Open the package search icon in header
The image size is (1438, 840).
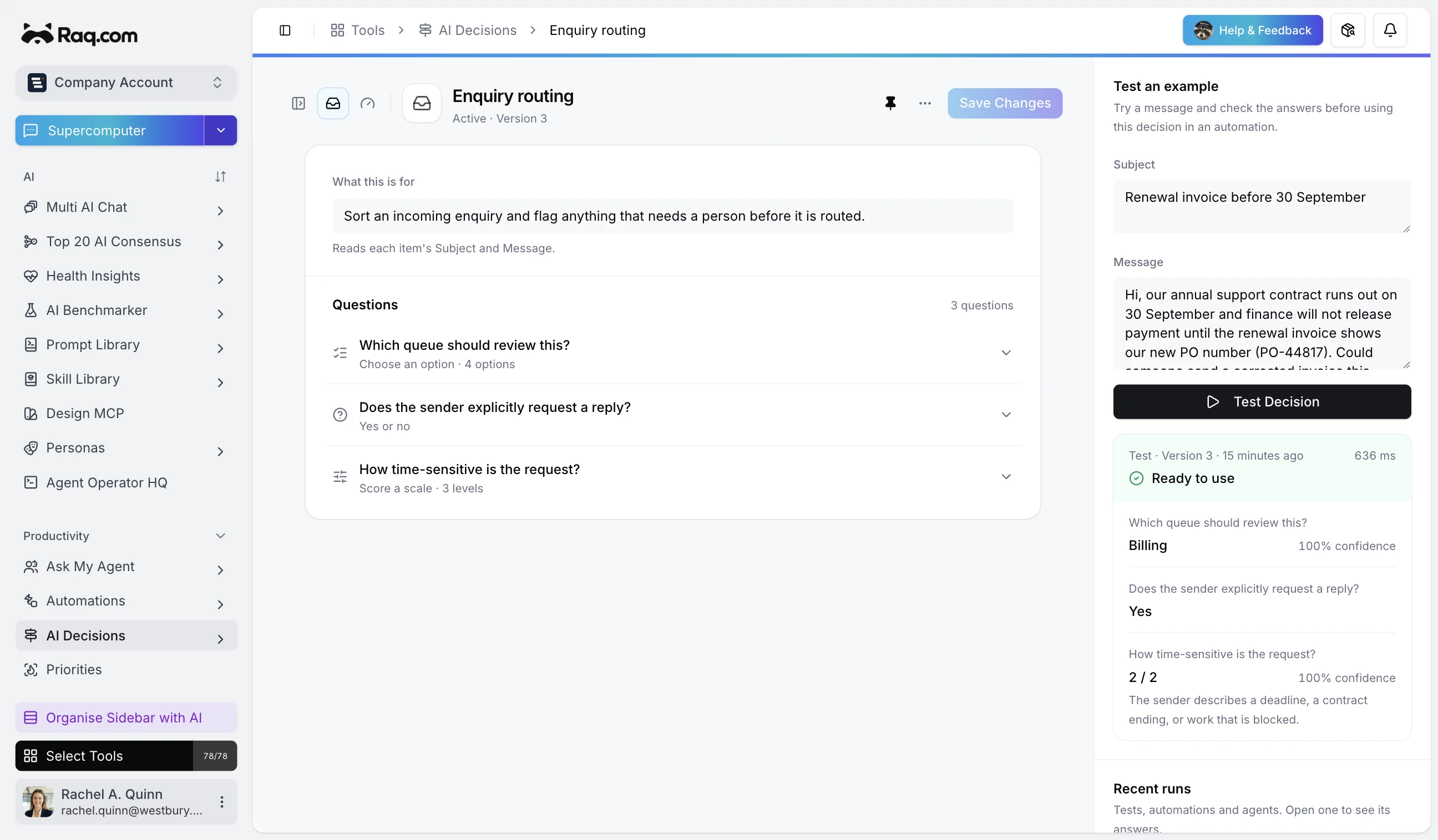click(1348, 30)
